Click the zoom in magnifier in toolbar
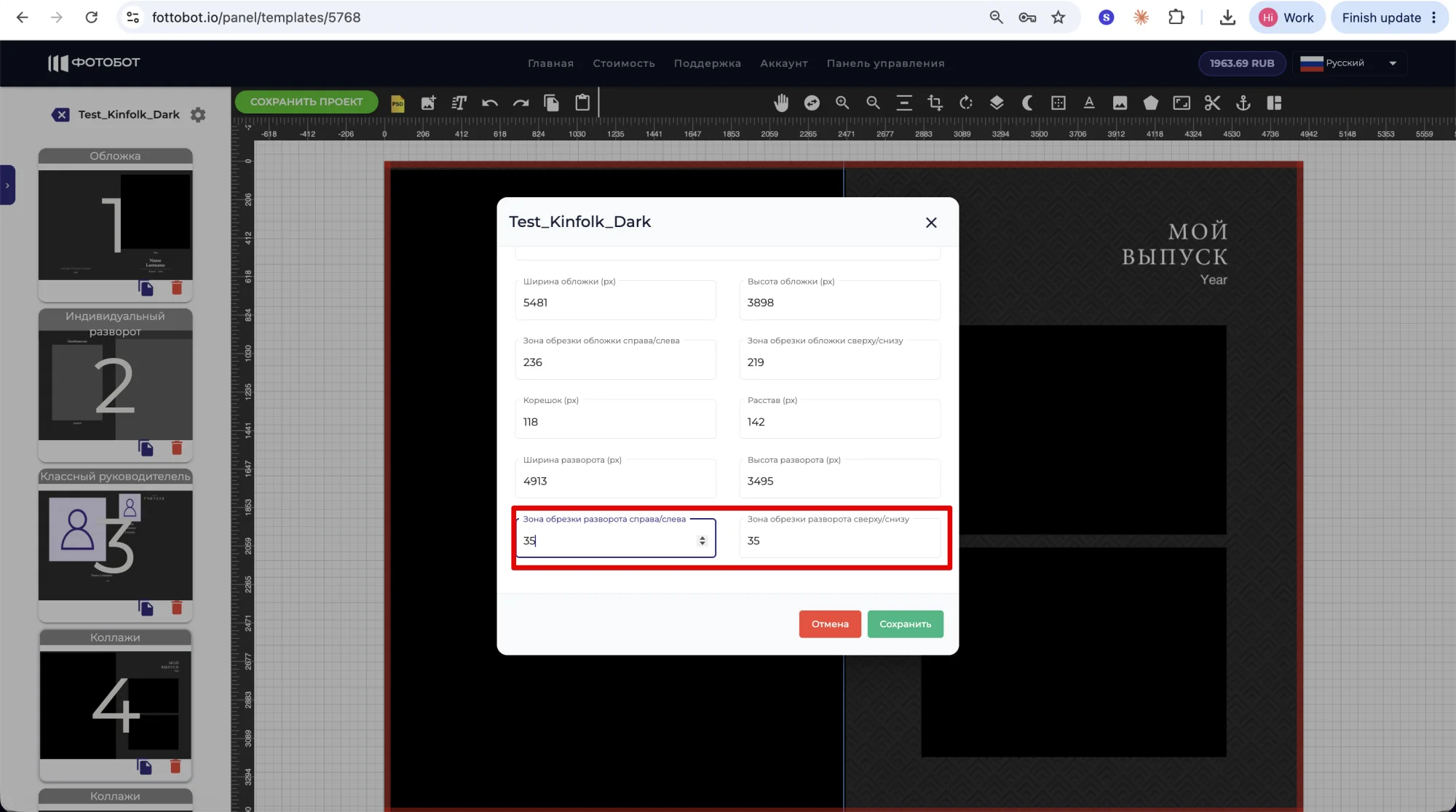This screenshot has width=1456, height=812. pyautogui.click(x=842, y=103)
